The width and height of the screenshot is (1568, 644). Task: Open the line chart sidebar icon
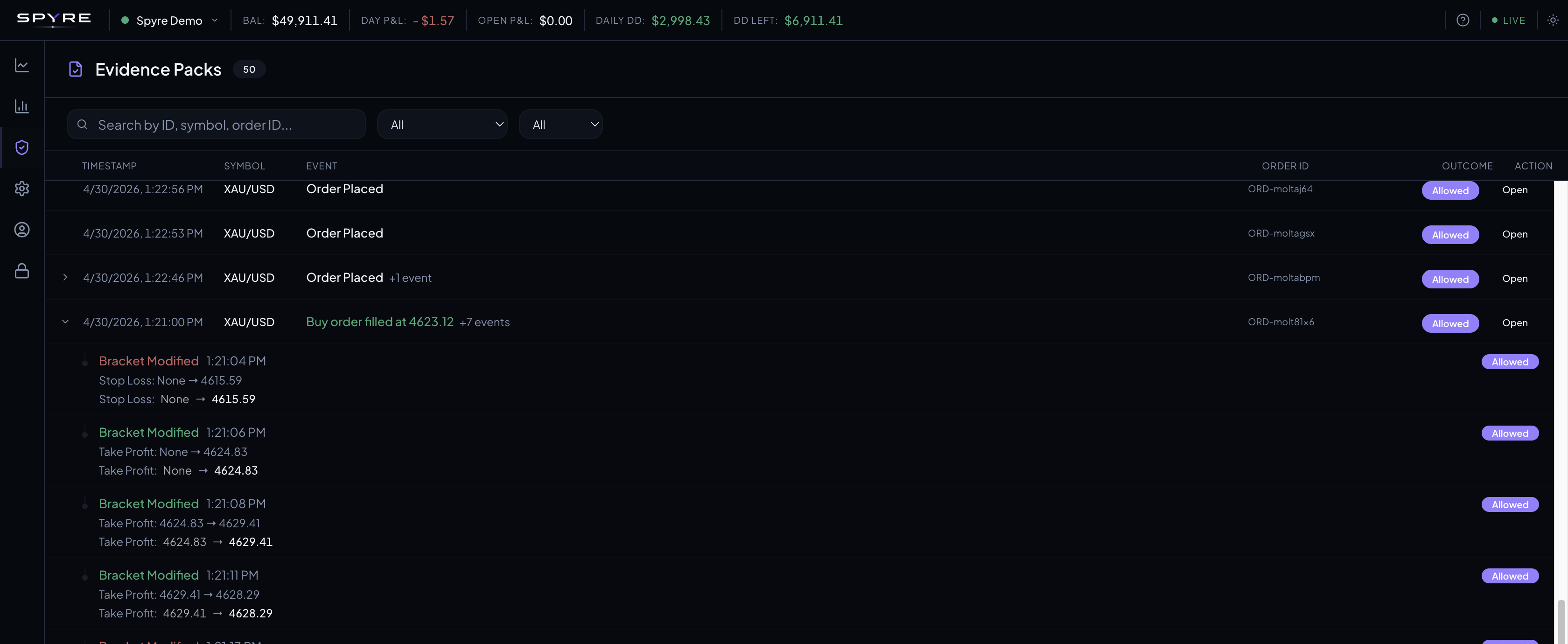click(x=22, y=65)
